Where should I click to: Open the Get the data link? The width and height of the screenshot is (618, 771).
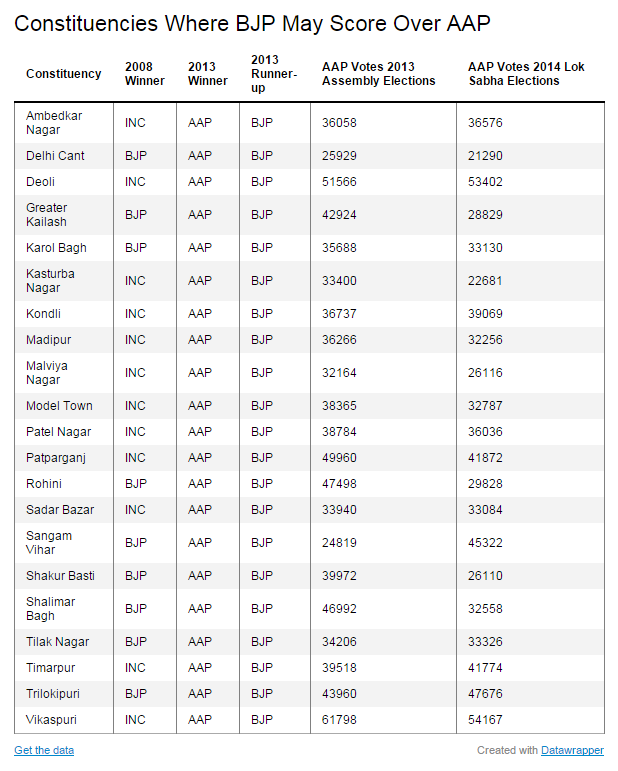tap(44, 750)
